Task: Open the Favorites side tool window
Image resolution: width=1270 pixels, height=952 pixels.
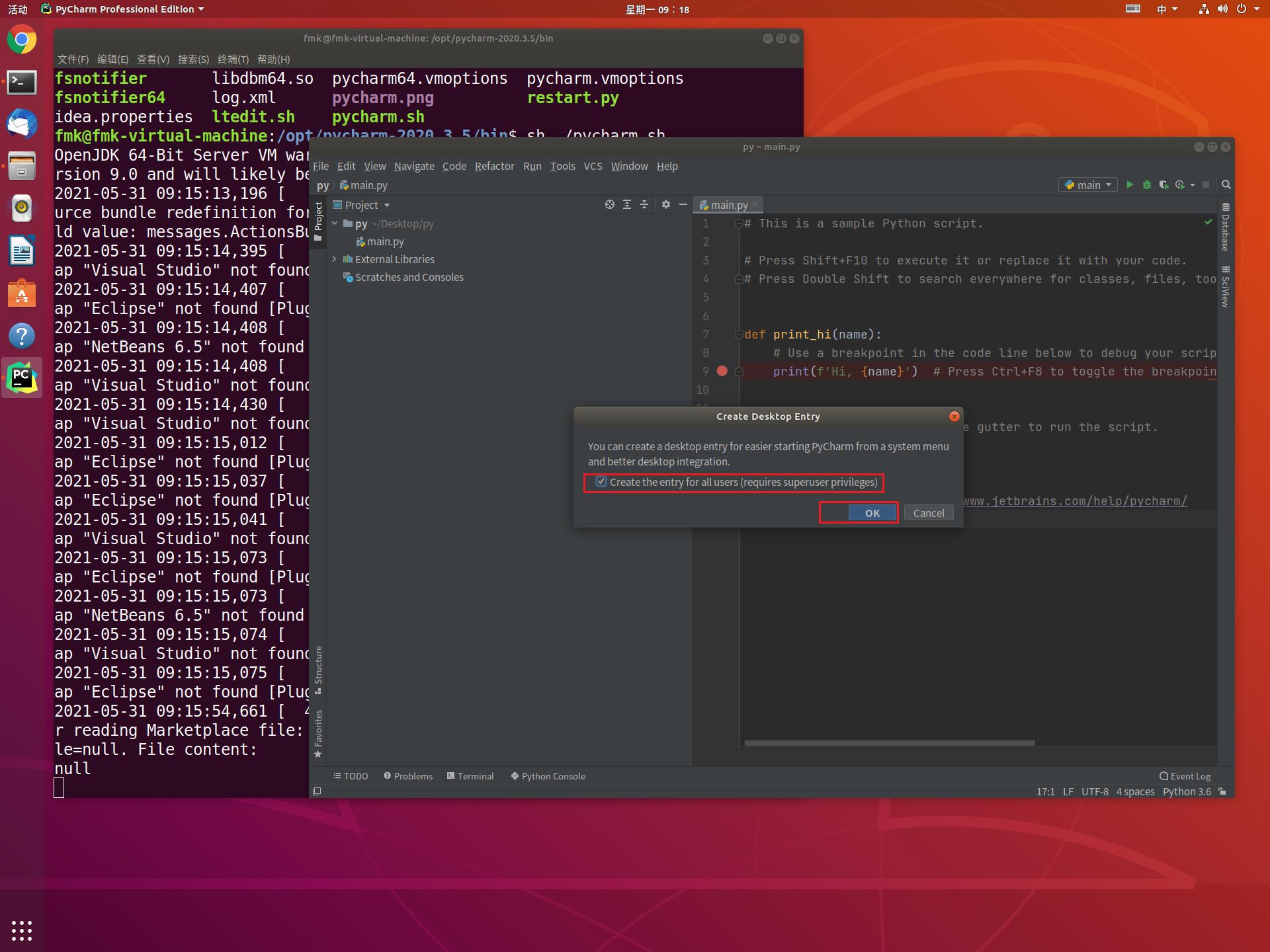Action: click(318, 733)
